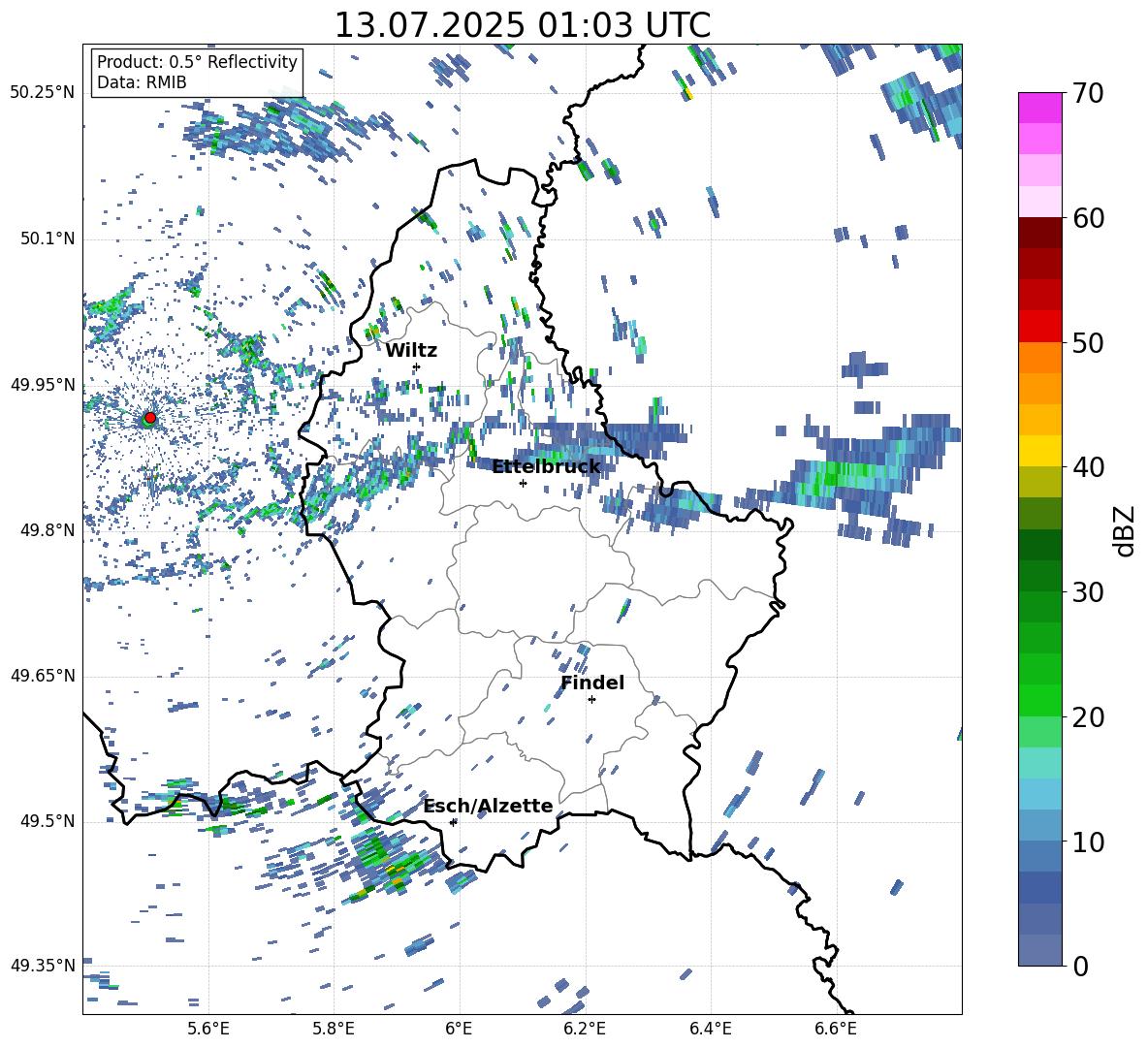Click the 5.8°E longitude label
The width and height of the screenshot is (1148, 1048).
click(x=334, y=1029)
